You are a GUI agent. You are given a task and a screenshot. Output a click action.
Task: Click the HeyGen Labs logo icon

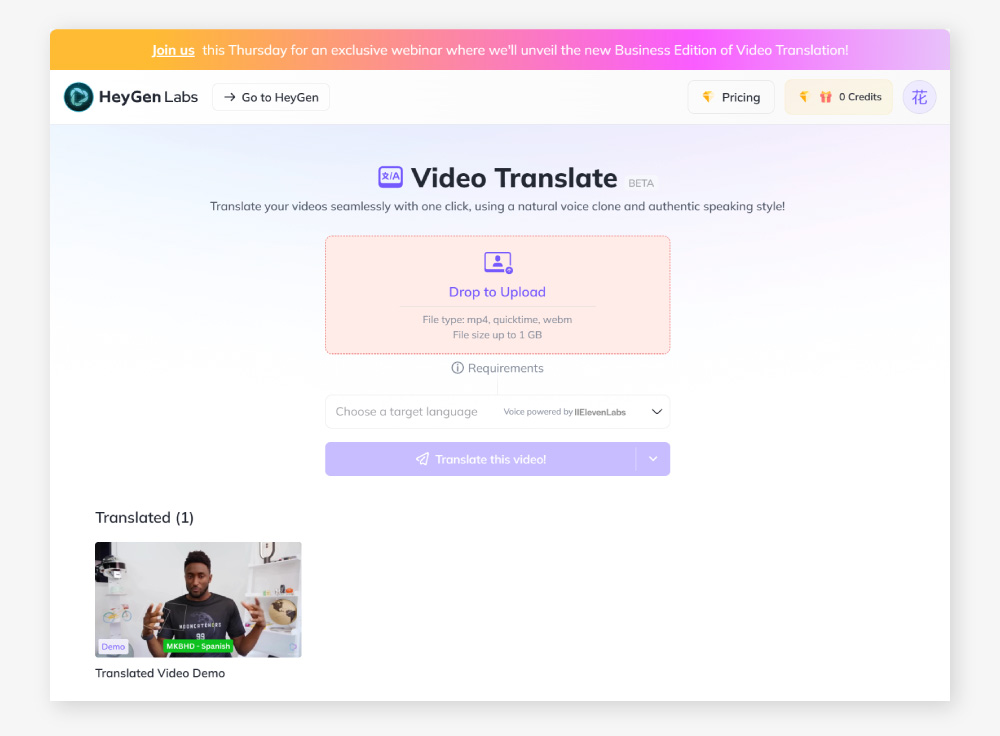point(78,97)
